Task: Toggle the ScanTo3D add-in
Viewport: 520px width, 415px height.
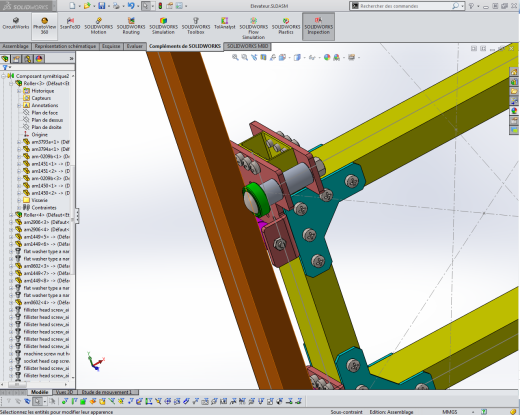Action: pos(70,23)
